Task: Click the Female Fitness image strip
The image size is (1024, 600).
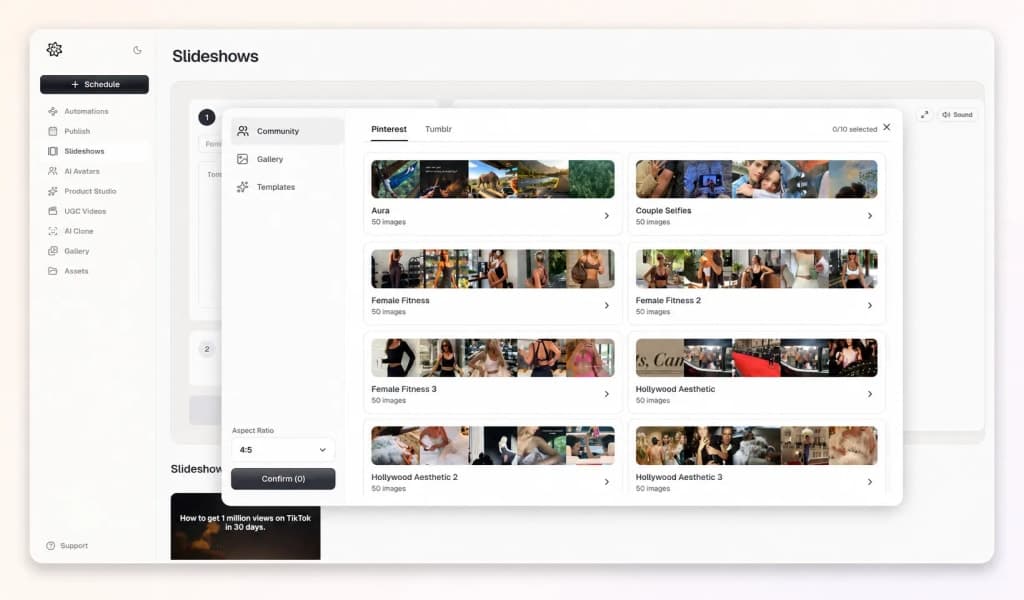Action: (x=492, y=268)
